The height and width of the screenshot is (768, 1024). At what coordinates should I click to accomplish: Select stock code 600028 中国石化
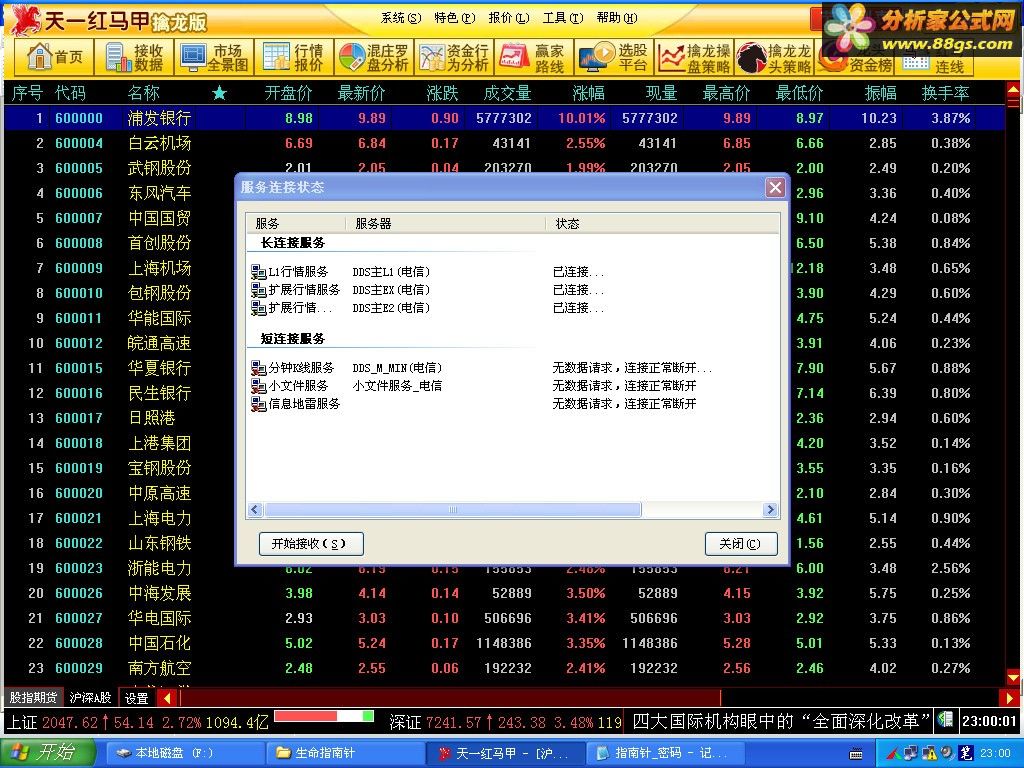click(x=504, y=643)
